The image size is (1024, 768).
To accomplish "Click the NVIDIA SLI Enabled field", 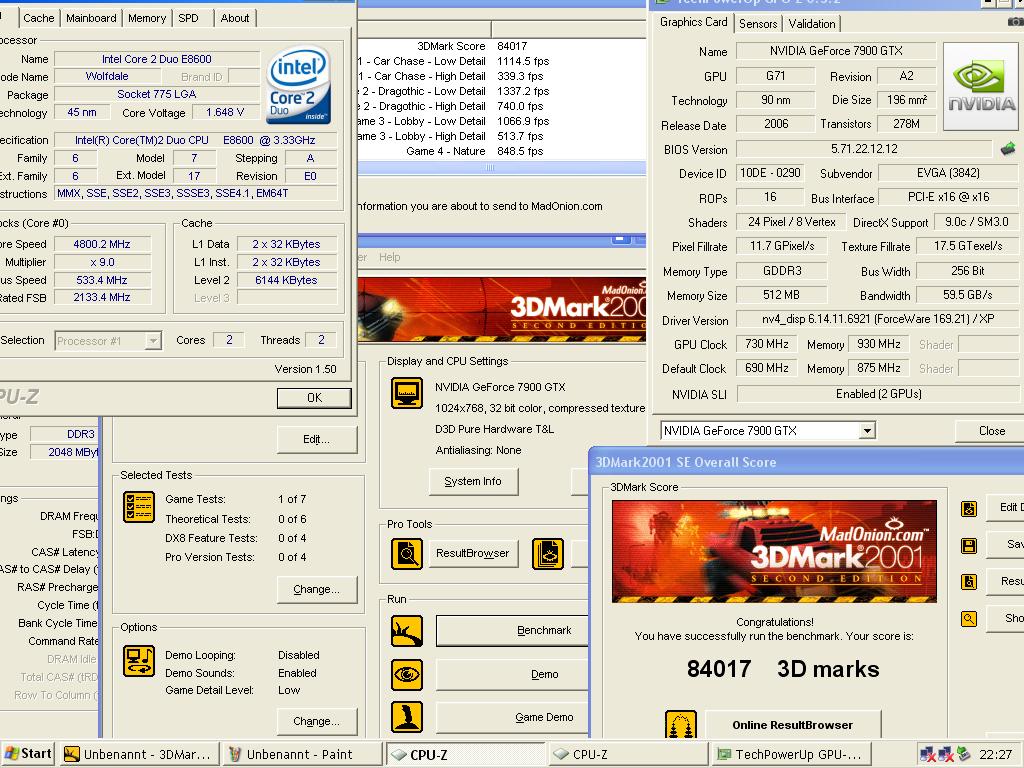I will click(x=878, y=394).
